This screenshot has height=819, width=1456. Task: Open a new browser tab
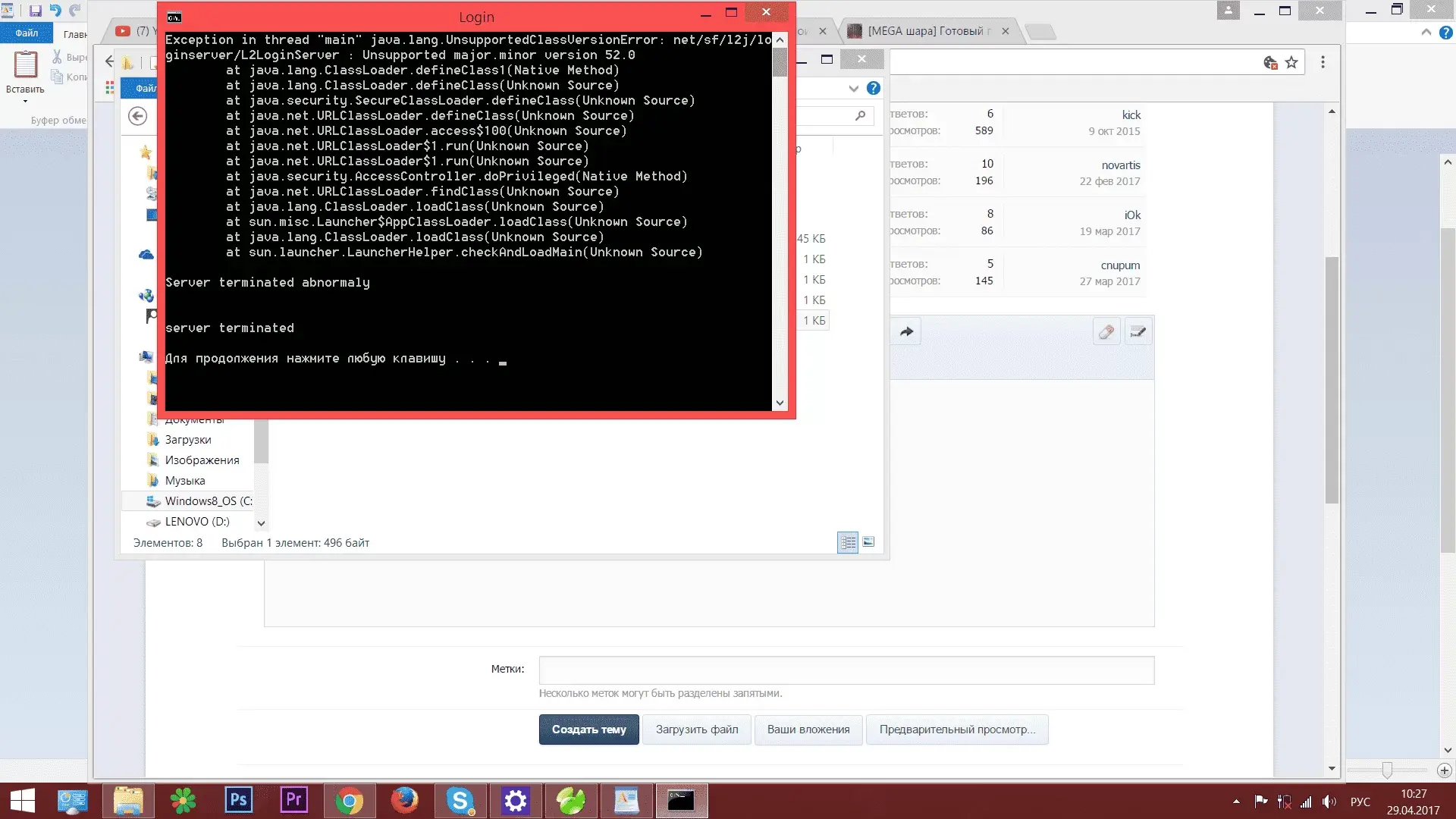(1040, 31)
